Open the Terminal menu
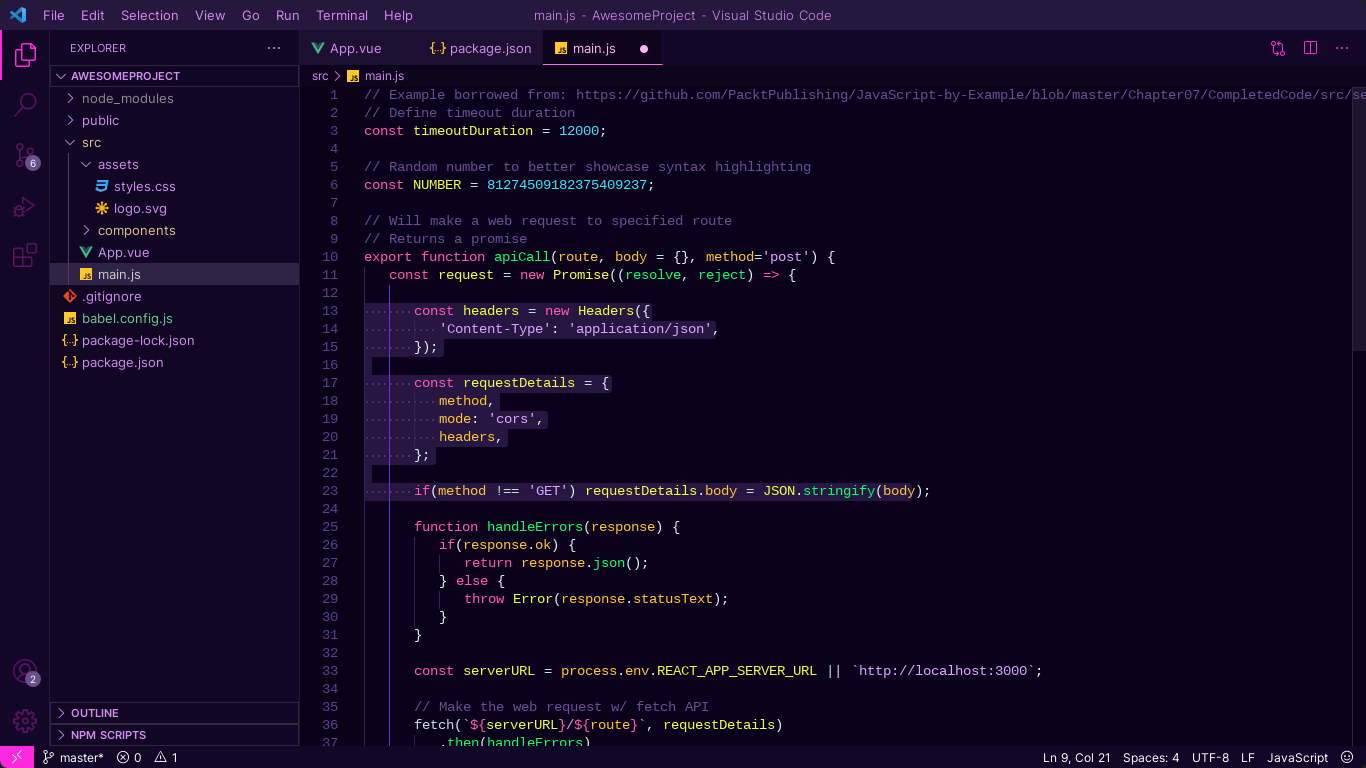Screen dimensions: 1366x768 [x=342, y=15]
